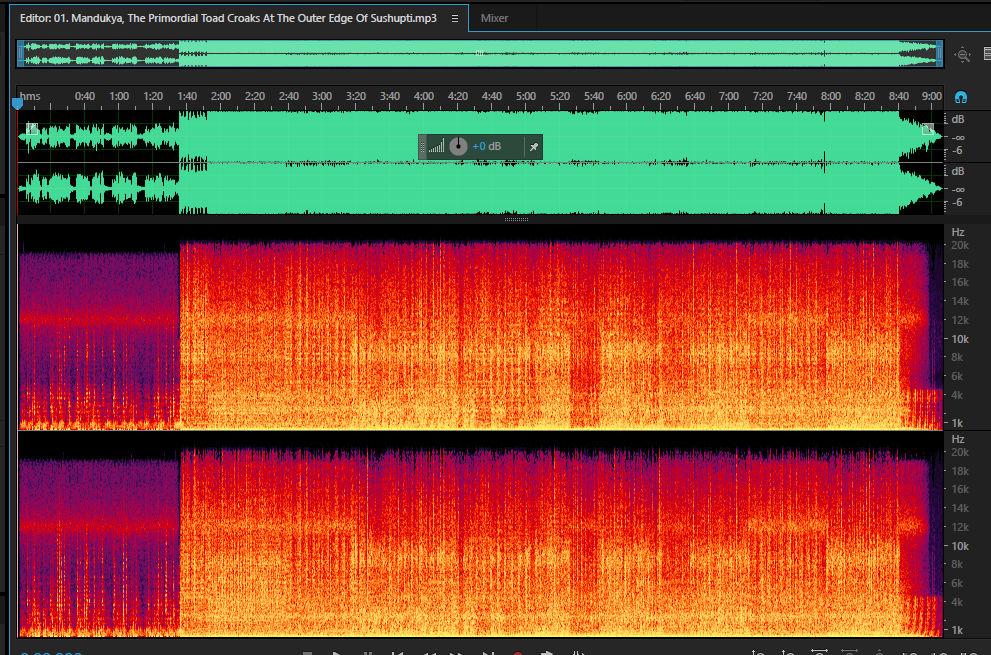Click 10k on the lower spectrogram scale
Screen dimensions: 991x655
coord(960,546)
